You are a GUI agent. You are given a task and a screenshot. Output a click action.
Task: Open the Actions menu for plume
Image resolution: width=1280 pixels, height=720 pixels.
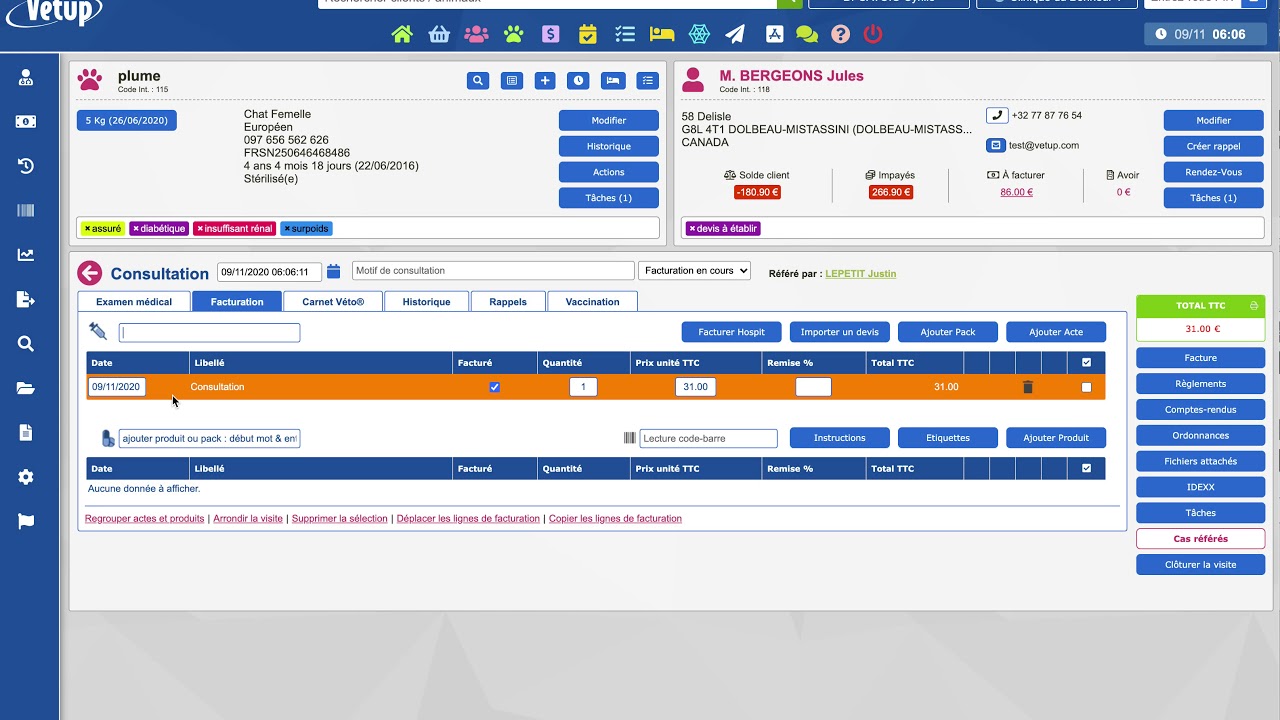point(608,172)
